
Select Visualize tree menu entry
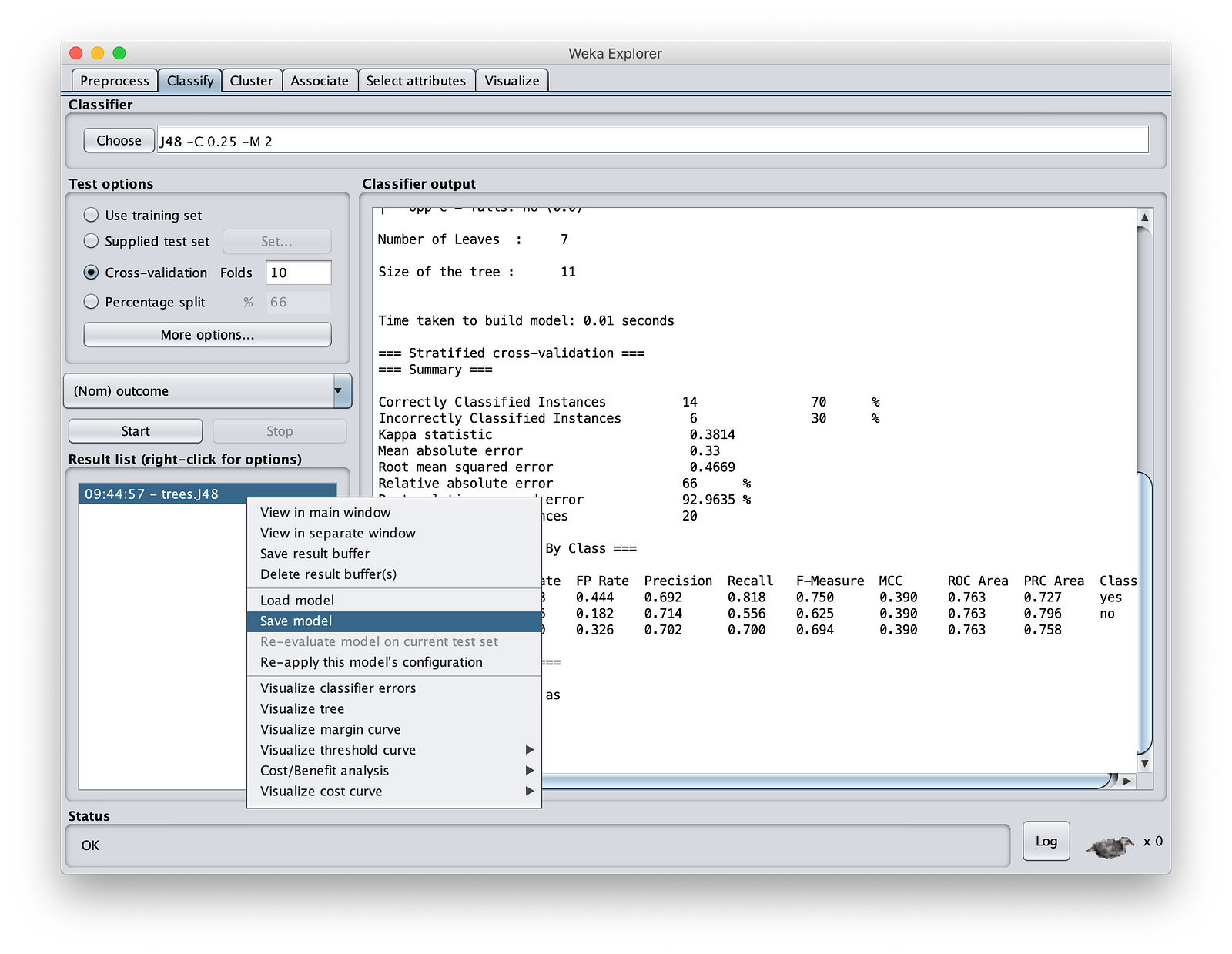pos(302,709)
